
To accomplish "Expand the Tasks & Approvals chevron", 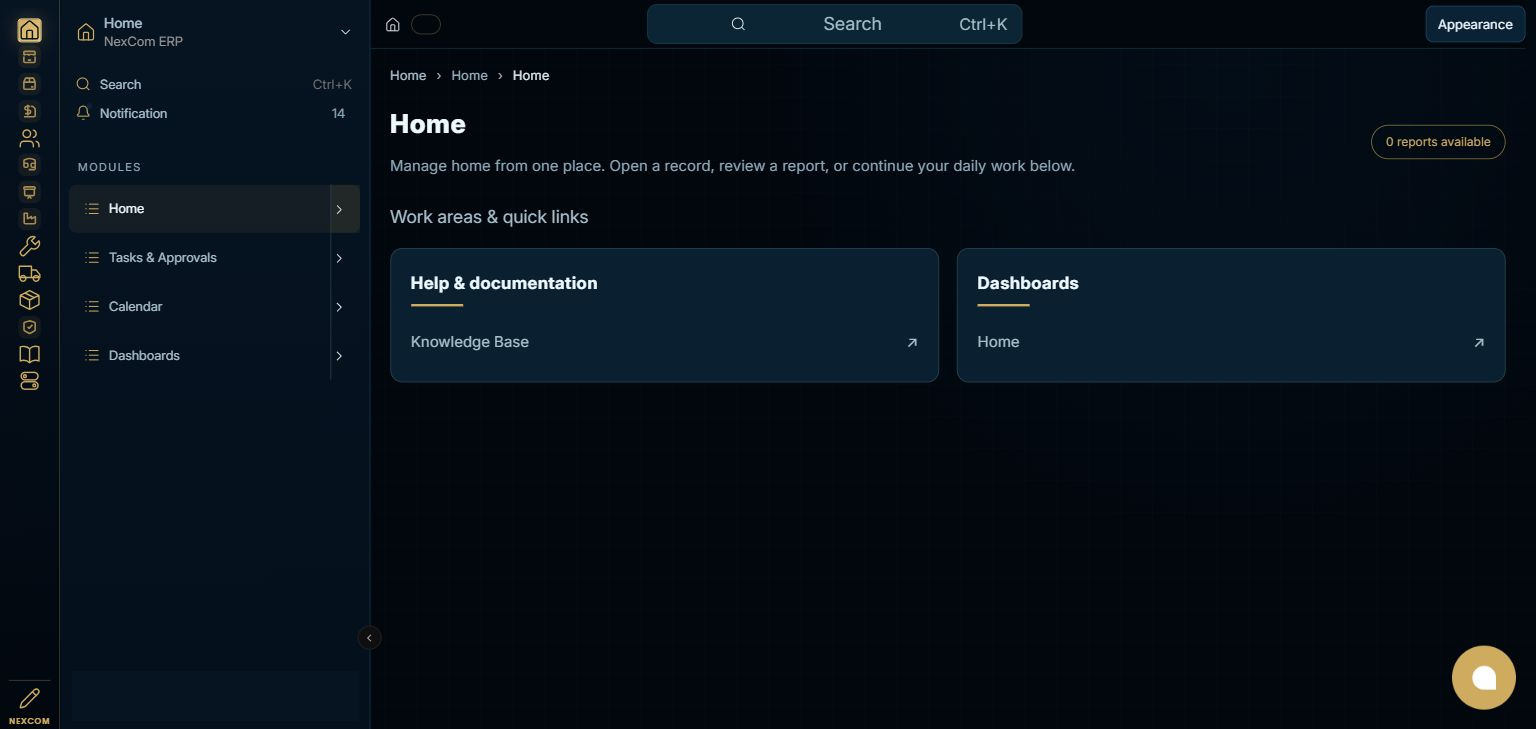I will point(339,258).
